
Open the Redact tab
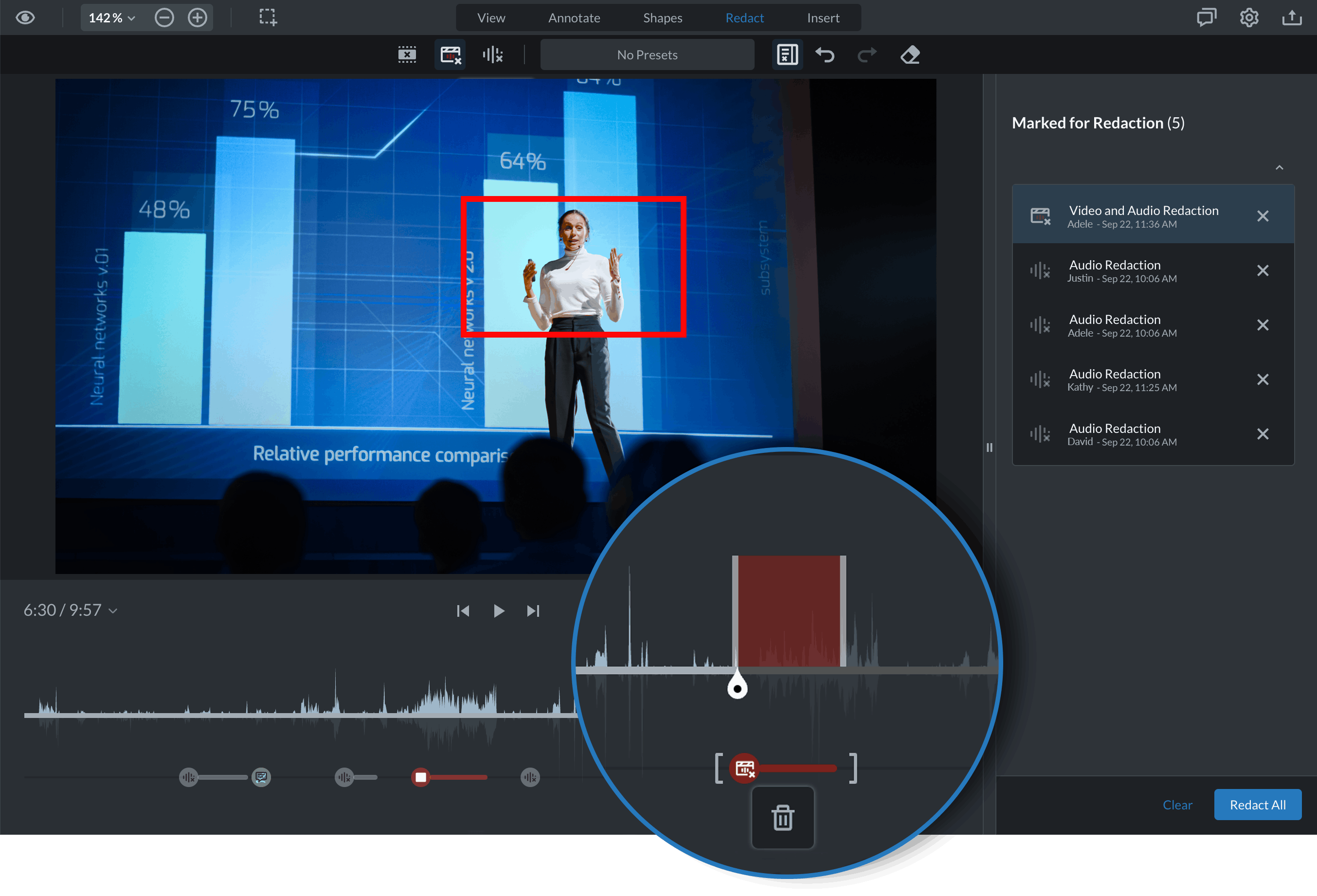[745, 18]
